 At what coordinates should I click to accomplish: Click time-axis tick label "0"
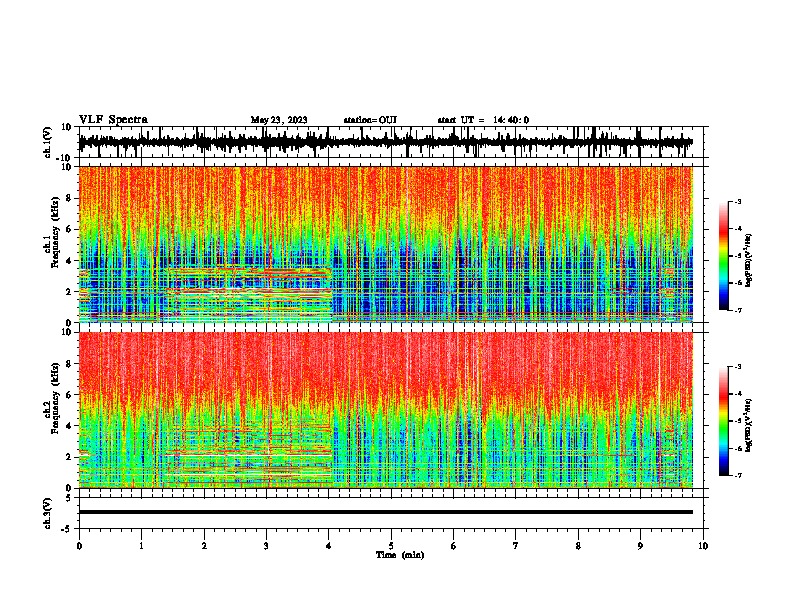(x=79, y=546)
